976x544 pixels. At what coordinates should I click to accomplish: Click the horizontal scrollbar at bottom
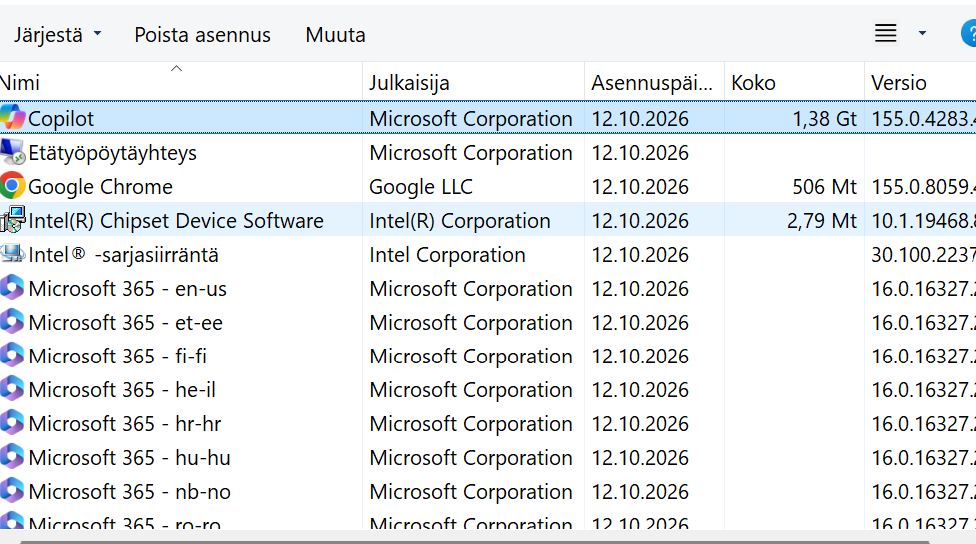point(474,542)
